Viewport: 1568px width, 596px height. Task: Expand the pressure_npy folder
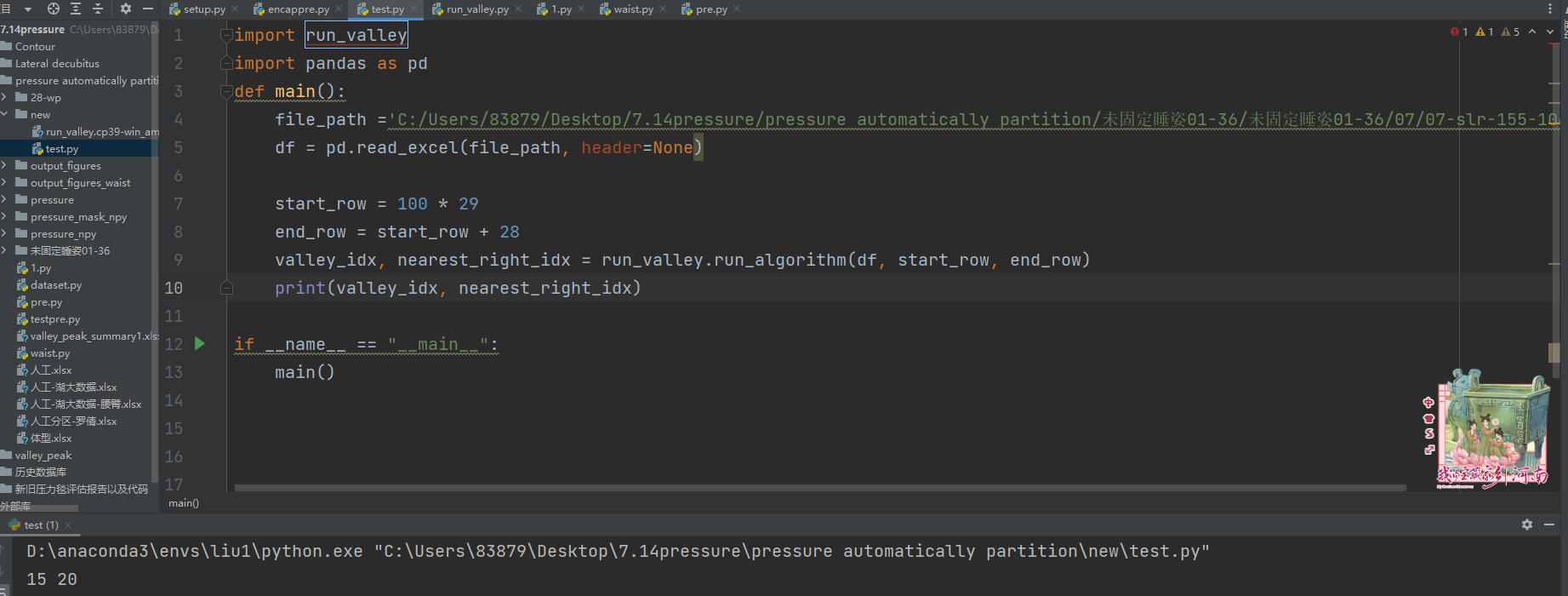pyautogui.click(x=4, y=233)
